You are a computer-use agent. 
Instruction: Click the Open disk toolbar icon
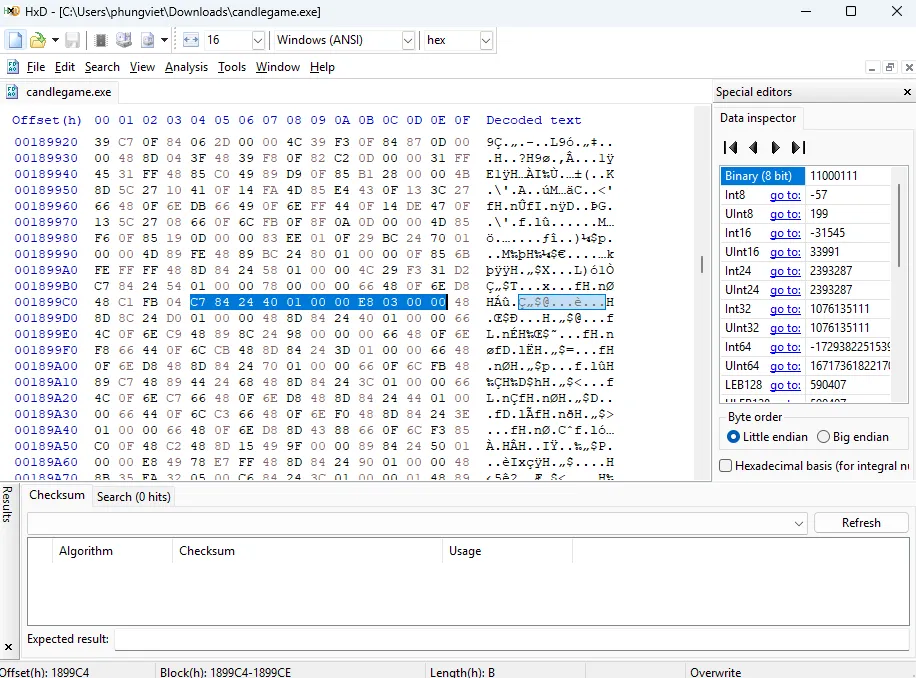(124, 40)
